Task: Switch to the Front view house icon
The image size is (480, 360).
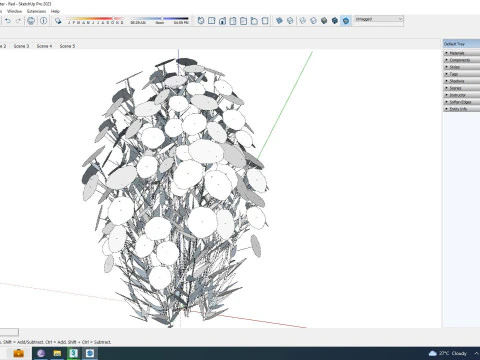Action: 222,21
